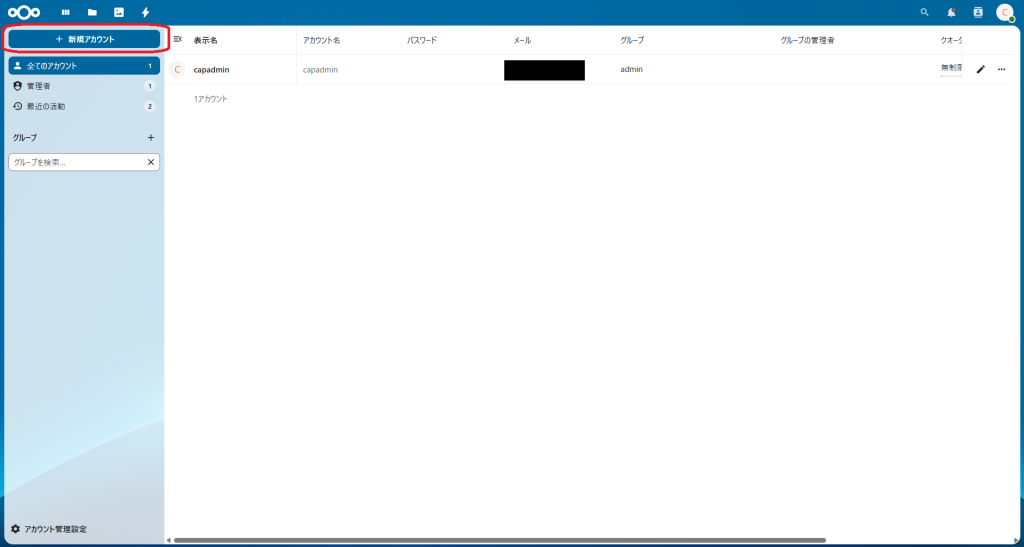Toggle the navigation sidebar collapse icon
Image resolution: width=1024 pixels, height=547 pixels.
coord(178,39)
